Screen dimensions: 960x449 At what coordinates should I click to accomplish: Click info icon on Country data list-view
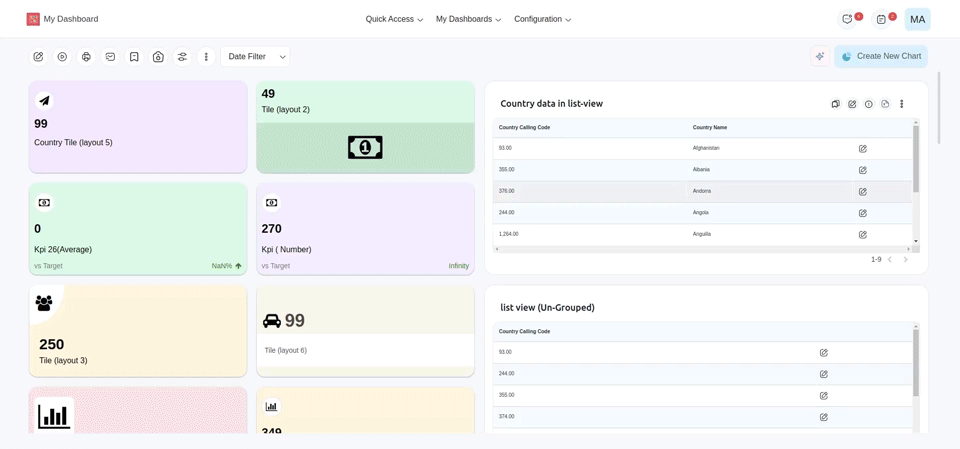click(869, 104)
